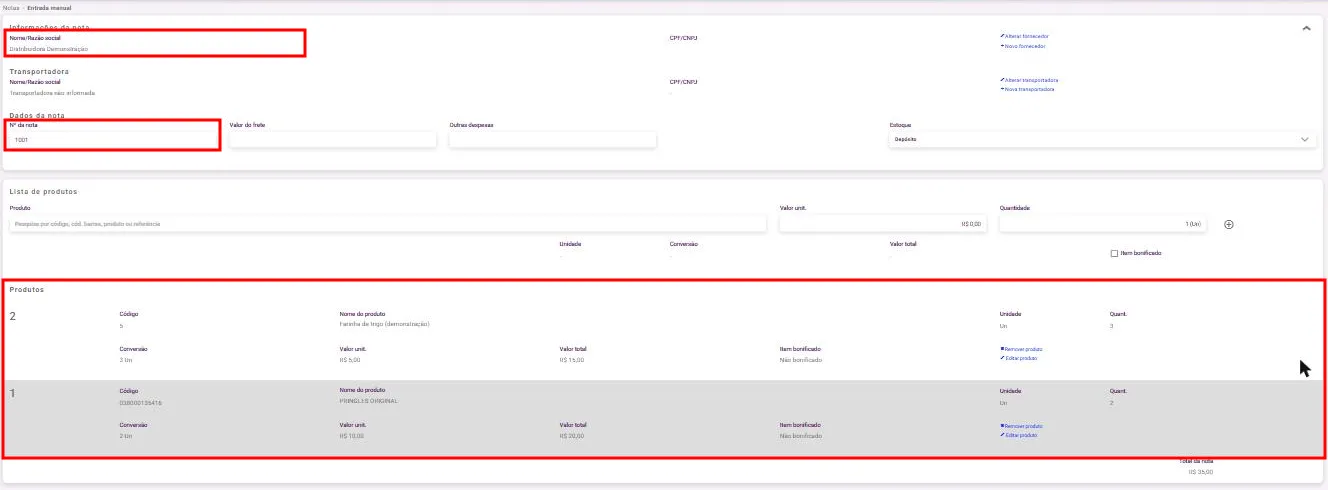The image size is (1328, 490).
Task: Remove the Pringles Original product
Action: pos(1021,426)
